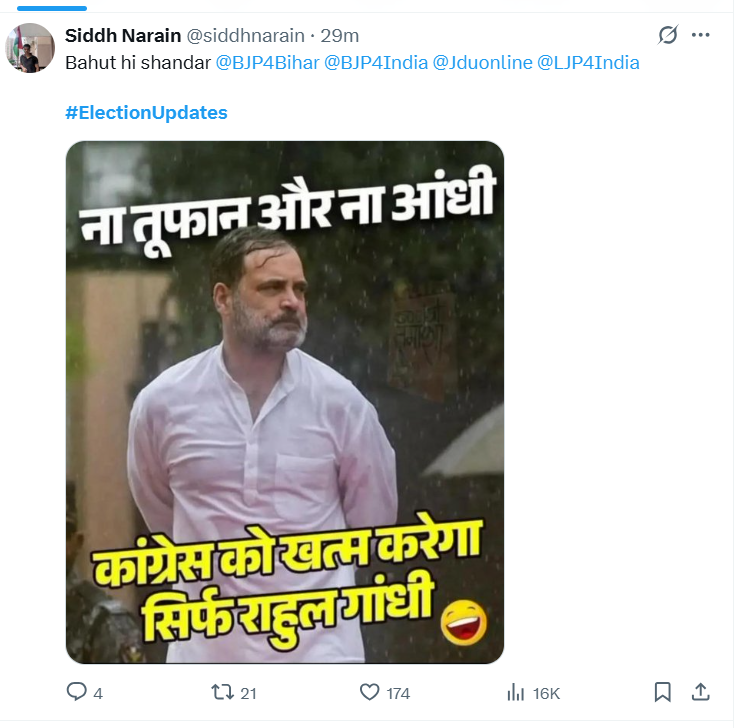Click the 174 likes count
The image size is (739, 728).
click(398, 693)
